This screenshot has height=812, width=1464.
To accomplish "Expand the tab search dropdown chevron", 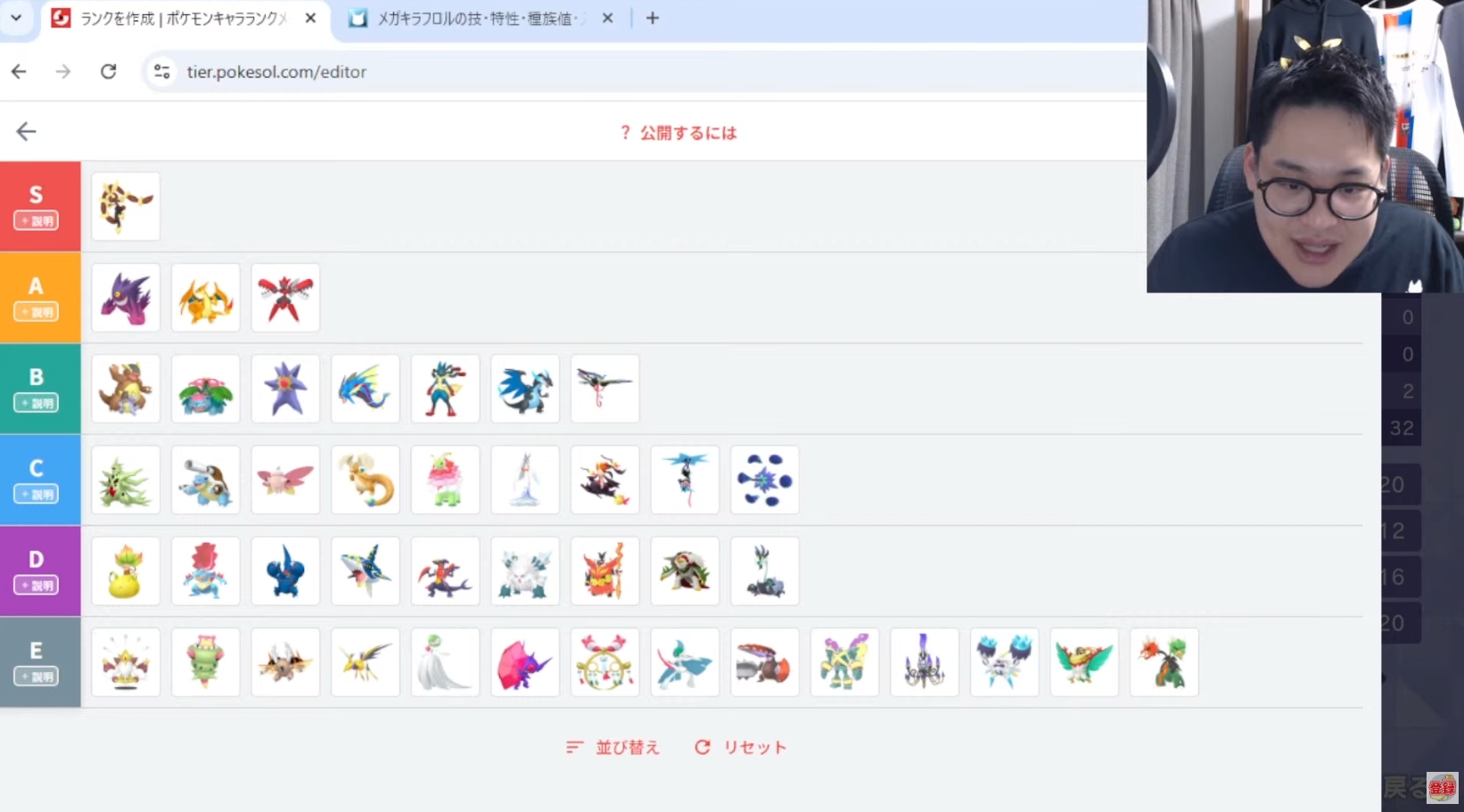I will click(16, 18).
